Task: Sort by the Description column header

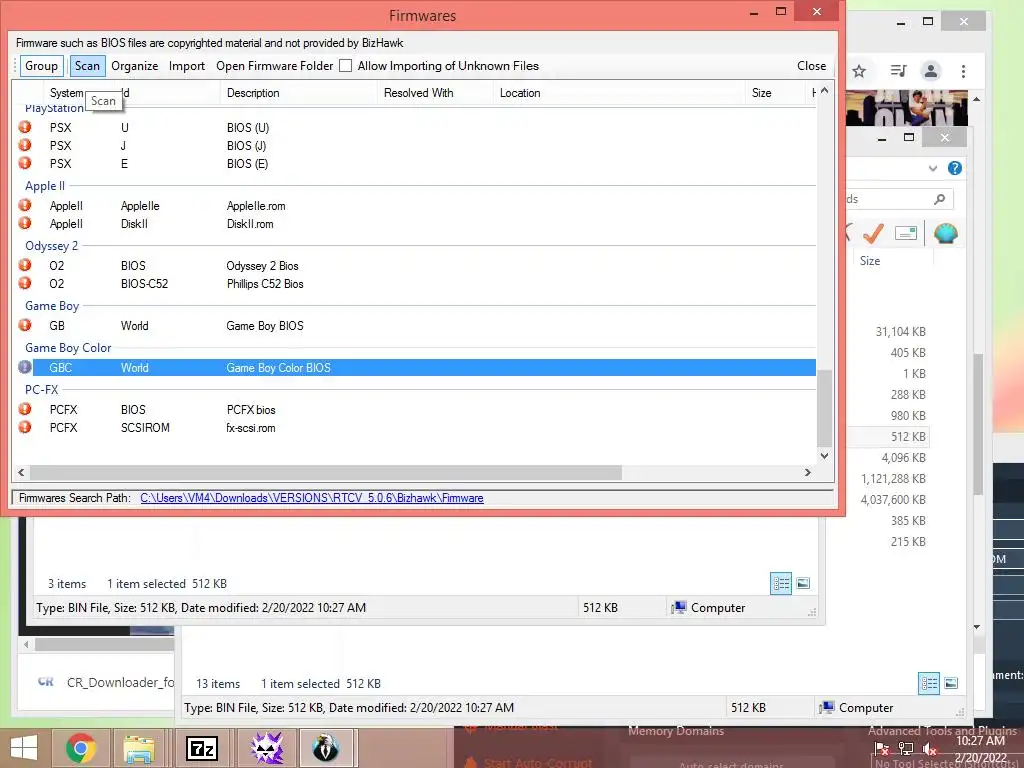Action: [299, 93]
